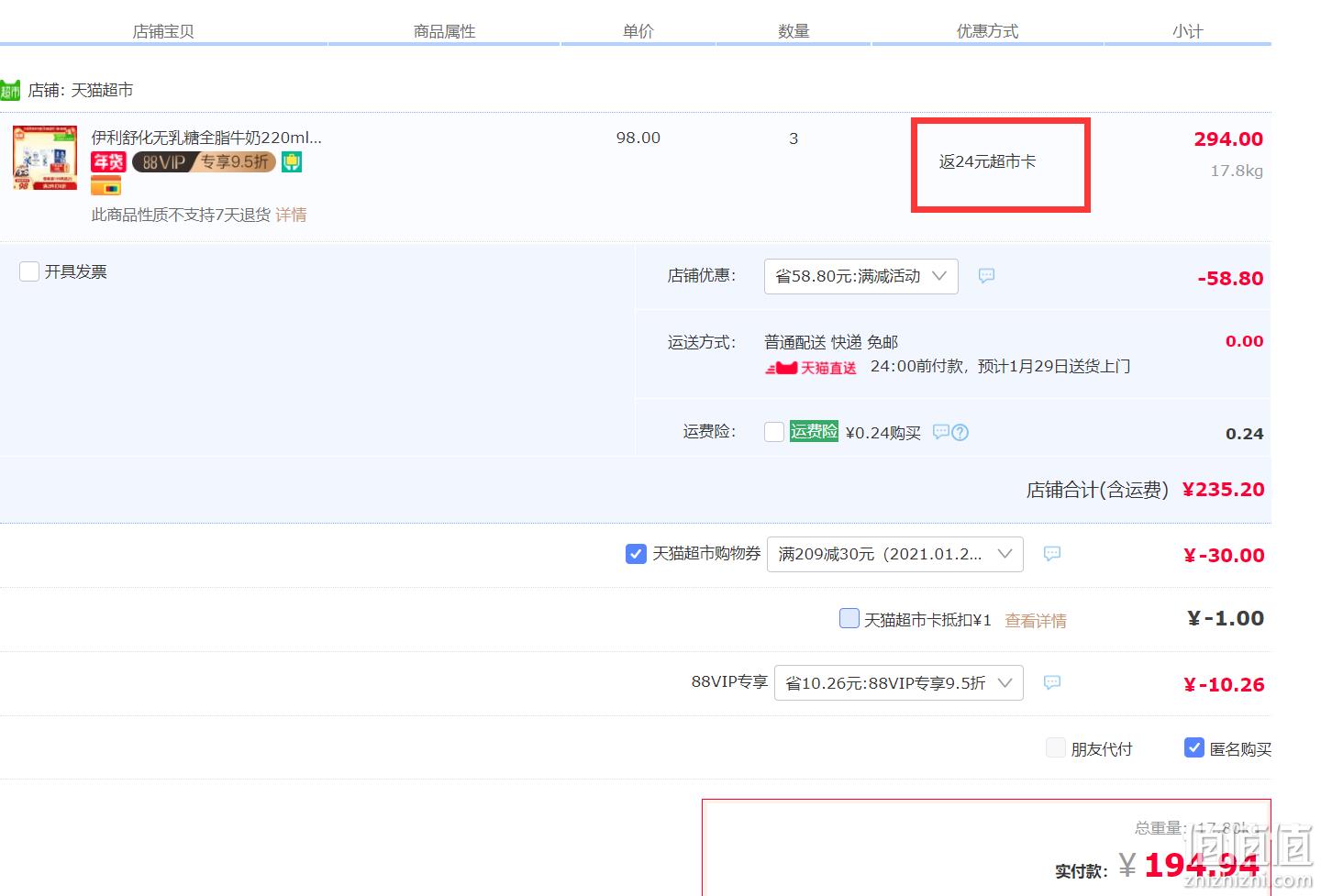The width and height of the screenshot is (1321, 896).
Task: Click the question mark help icon for 运费险
Action: (960, 432)
